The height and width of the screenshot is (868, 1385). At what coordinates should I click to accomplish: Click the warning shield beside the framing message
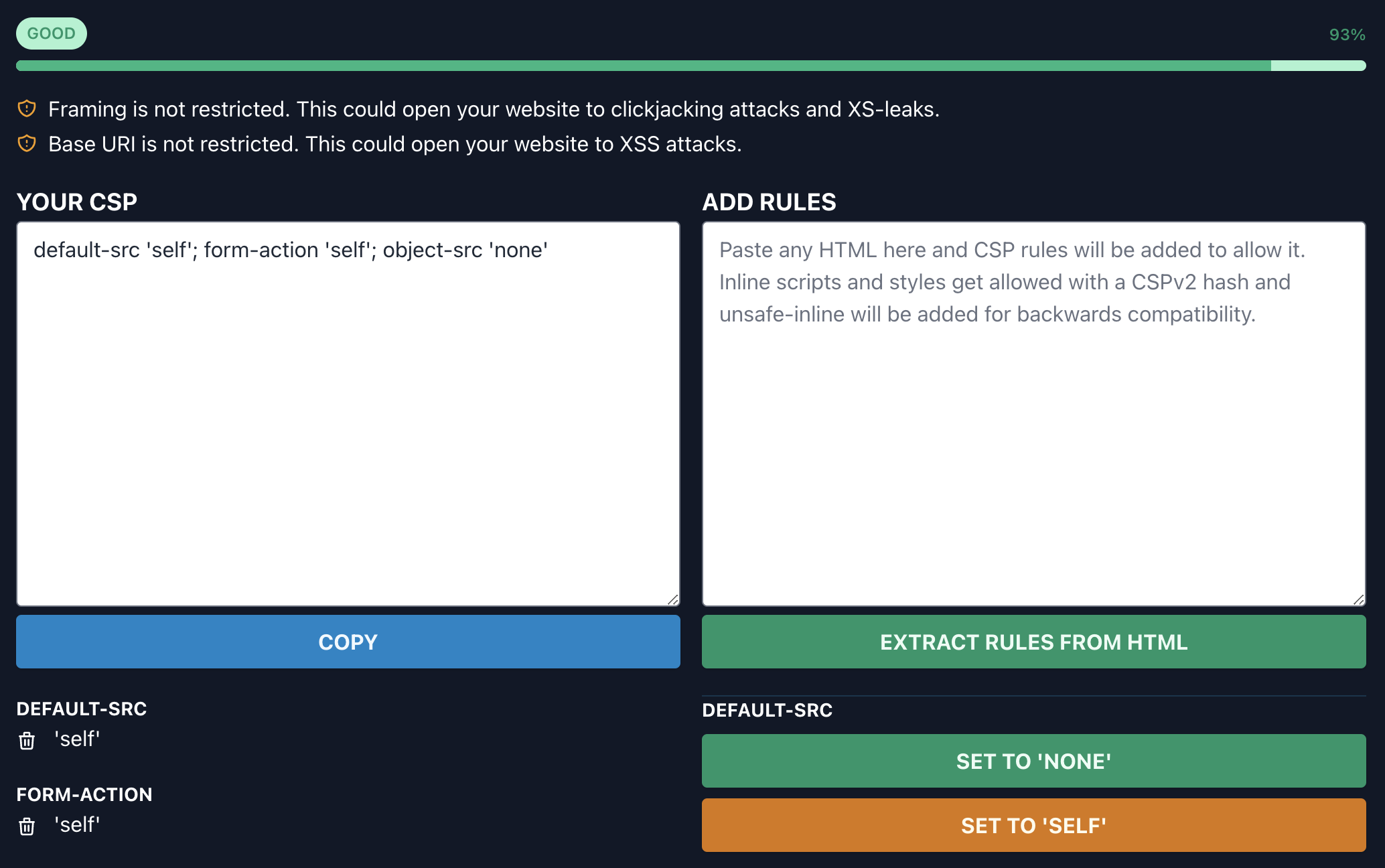pos(26,108)
